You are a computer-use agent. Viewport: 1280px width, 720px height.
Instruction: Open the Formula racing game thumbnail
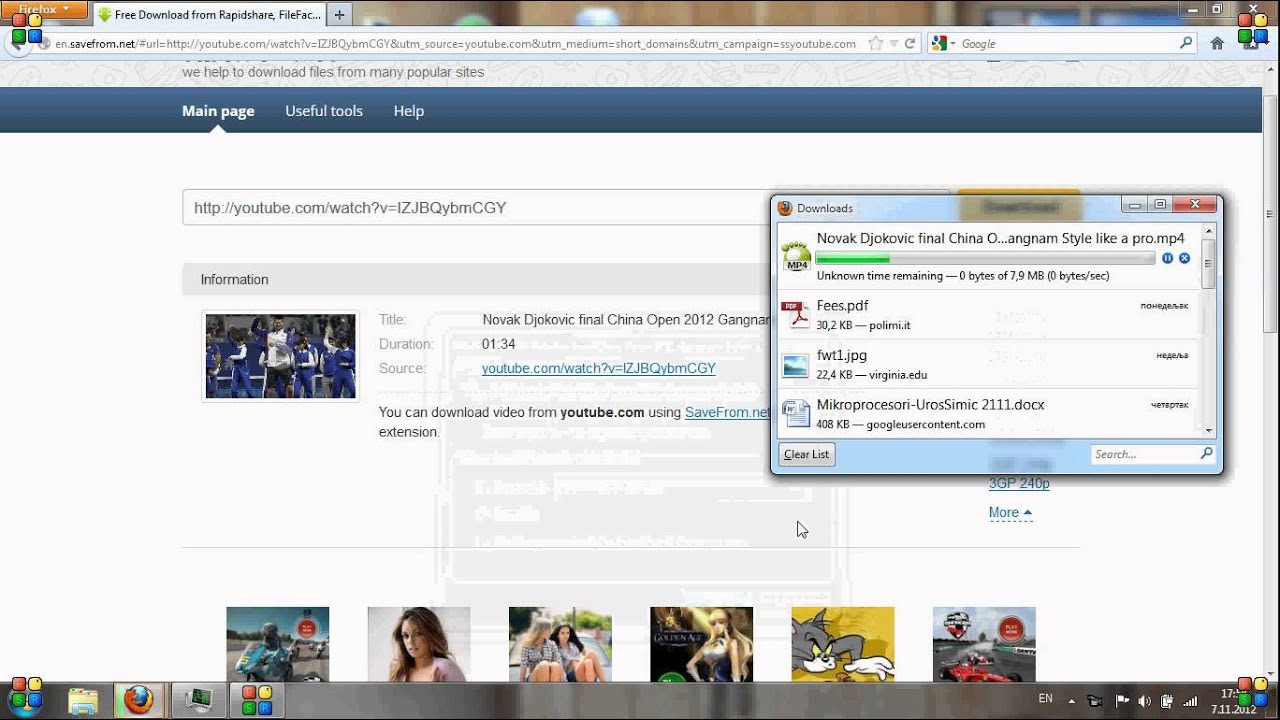tap(984, 644)
